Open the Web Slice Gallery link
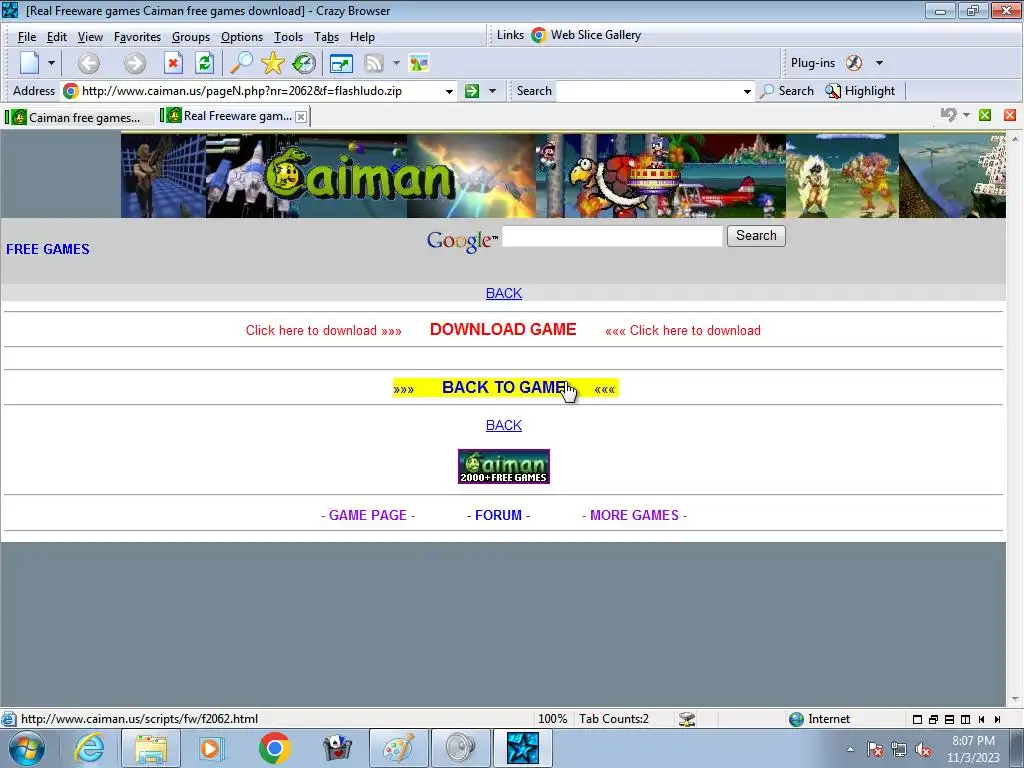Viewport: 1024px width, 768px height. [x=586, y=35]
